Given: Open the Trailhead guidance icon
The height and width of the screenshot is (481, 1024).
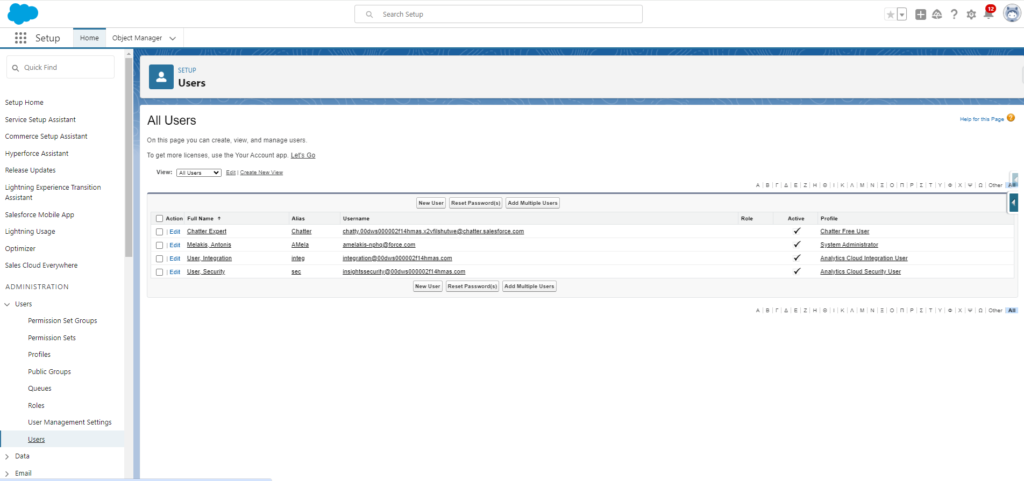Looking at the screenshot, I should 937,14.
